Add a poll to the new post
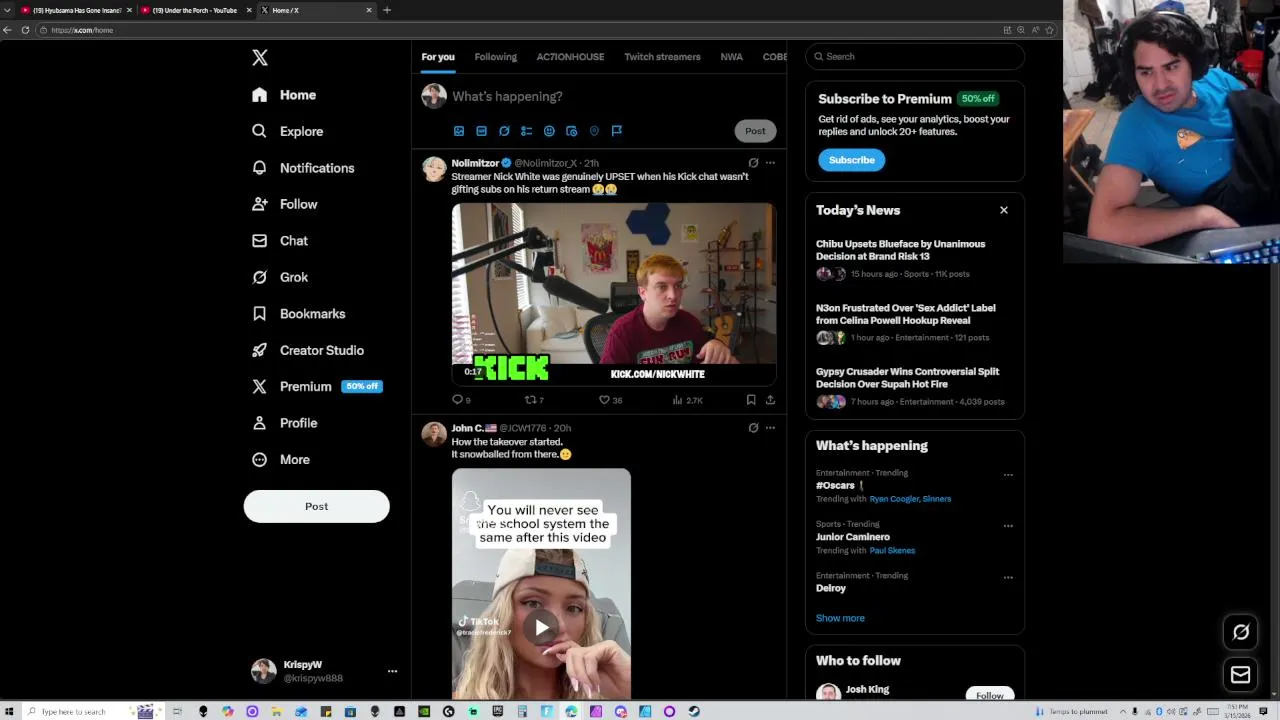Image resolution: width=1280 pixels, height=720 pixels. [526, 131]
